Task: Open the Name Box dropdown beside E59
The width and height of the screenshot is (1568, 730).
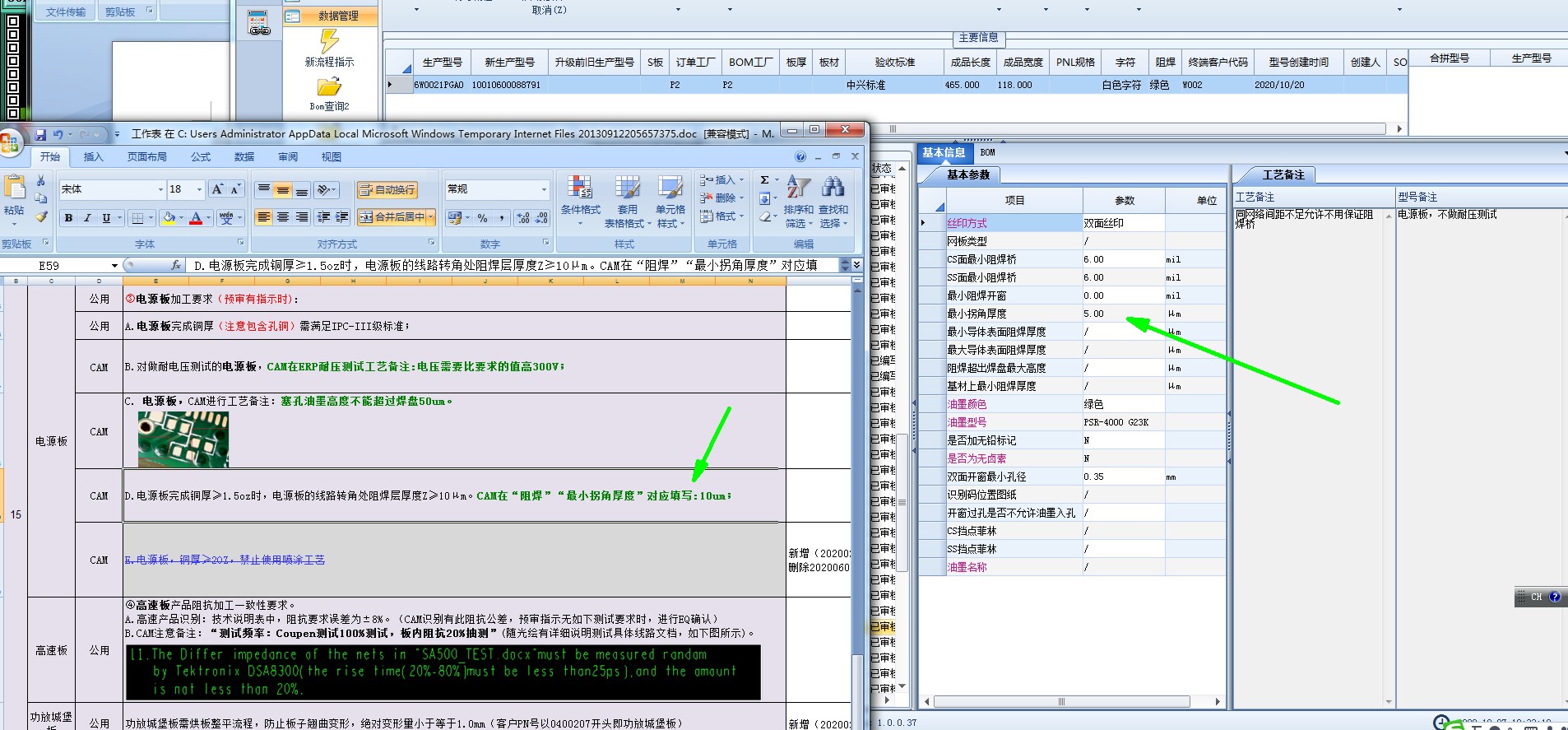Action: [x=114, y=265]
